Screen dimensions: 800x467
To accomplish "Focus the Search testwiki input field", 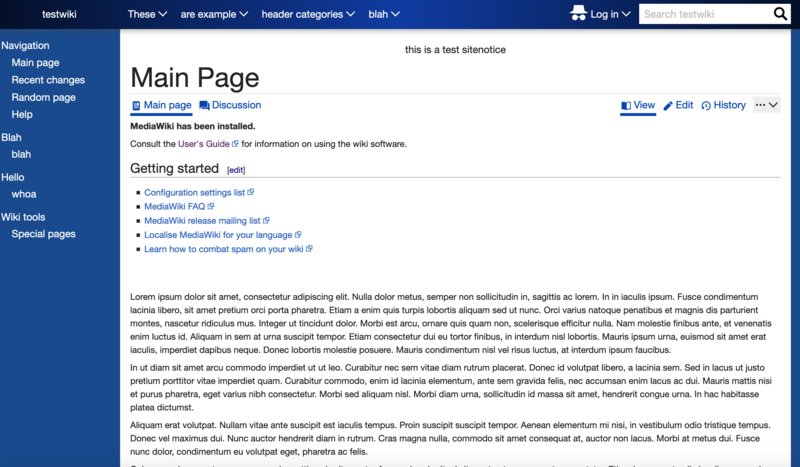I will (706, 14).
